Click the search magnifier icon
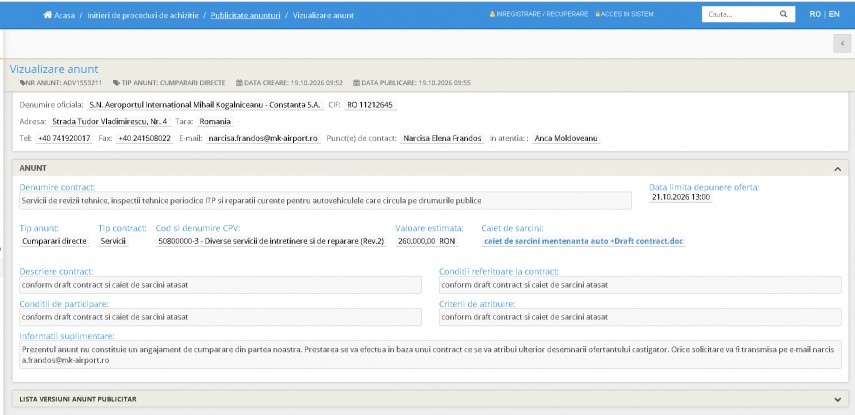The height and width of the screenshot is (415, 855). pyautogui.click(x=784, y=15)
